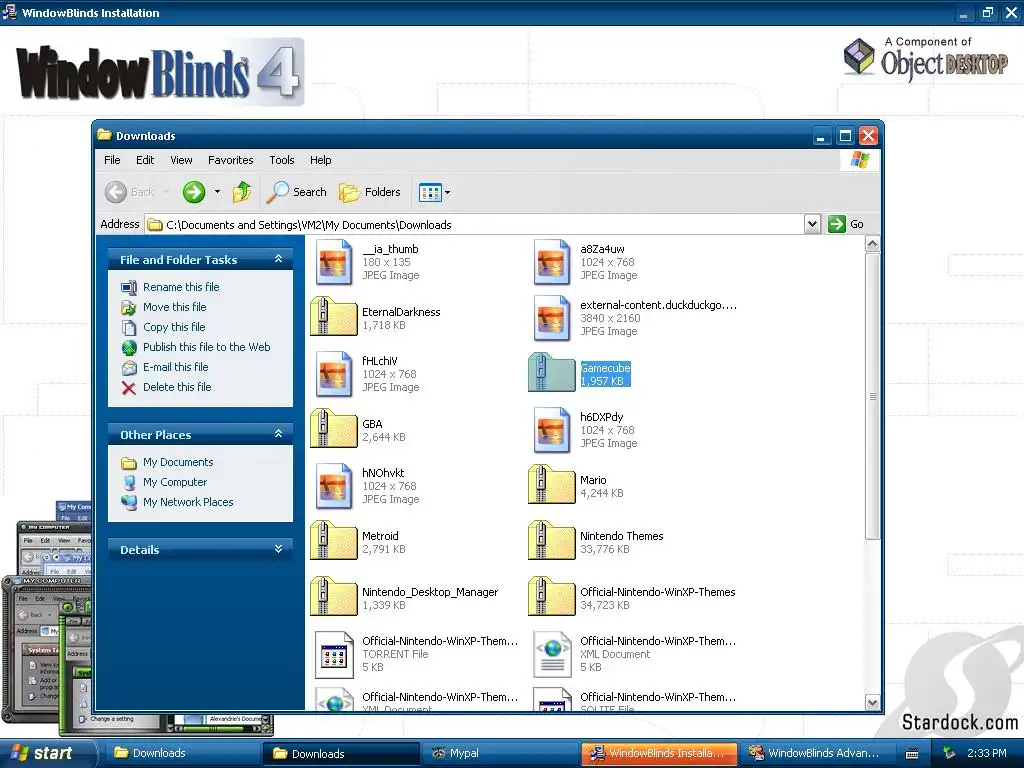
Task: Select the Mario zip folder icon
Action: coord(552,485)
